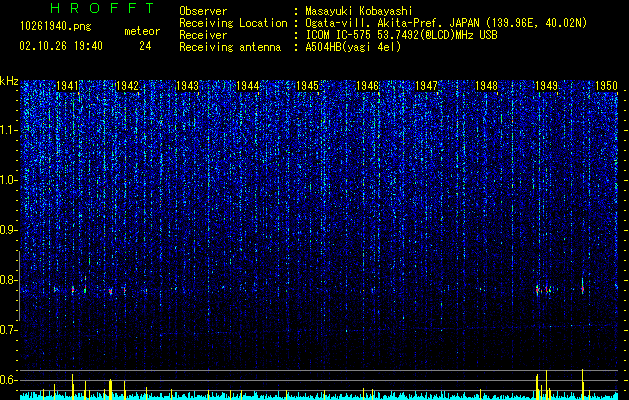629x400 pixels.
Task: Click the meteor label
Action: [142, 31]
